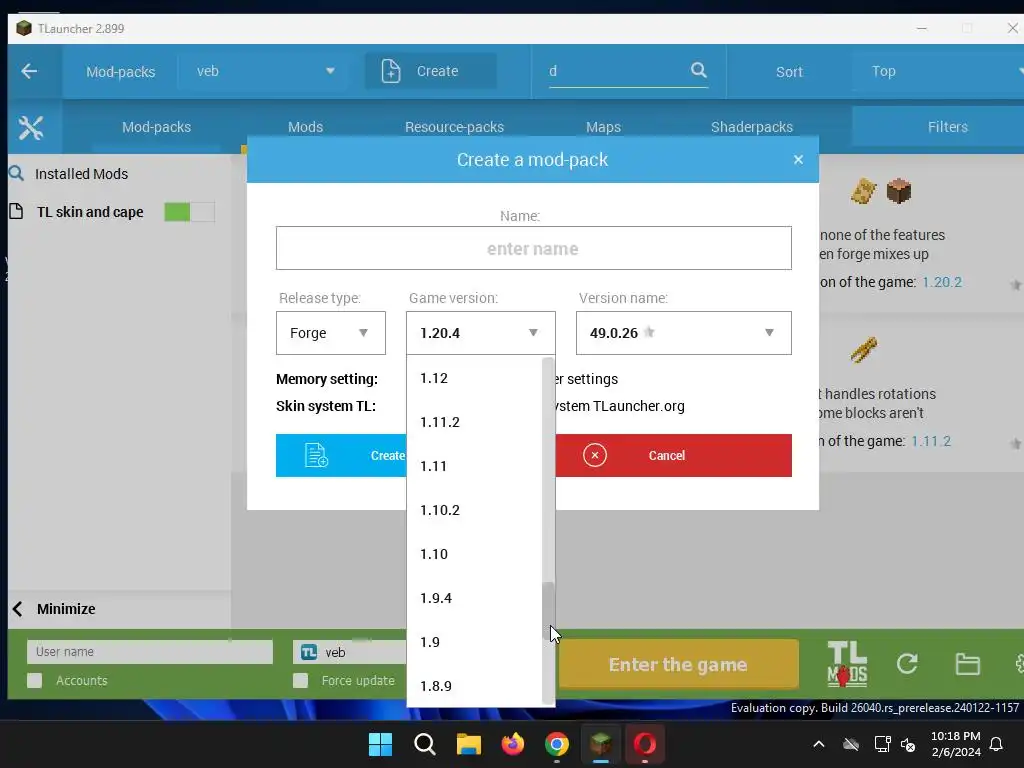
Task: Collapse the Game version 1.20.4 dropdown
Action: pos(481,333)
